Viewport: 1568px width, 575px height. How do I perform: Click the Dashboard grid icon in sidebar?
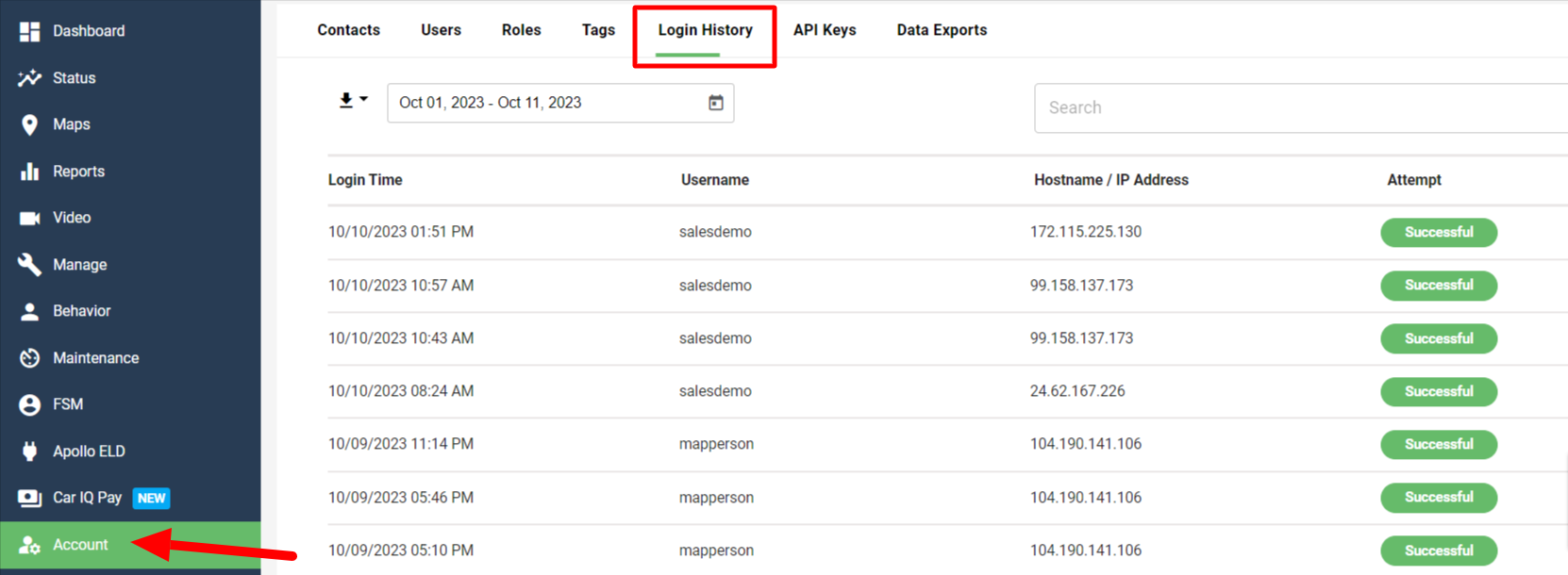tap(29, 31)
